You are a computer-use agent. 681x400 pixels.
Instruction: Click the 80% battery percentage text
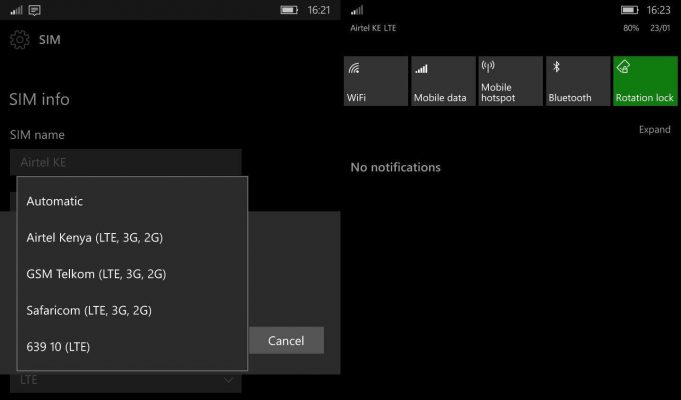click(x=631, y=28)
